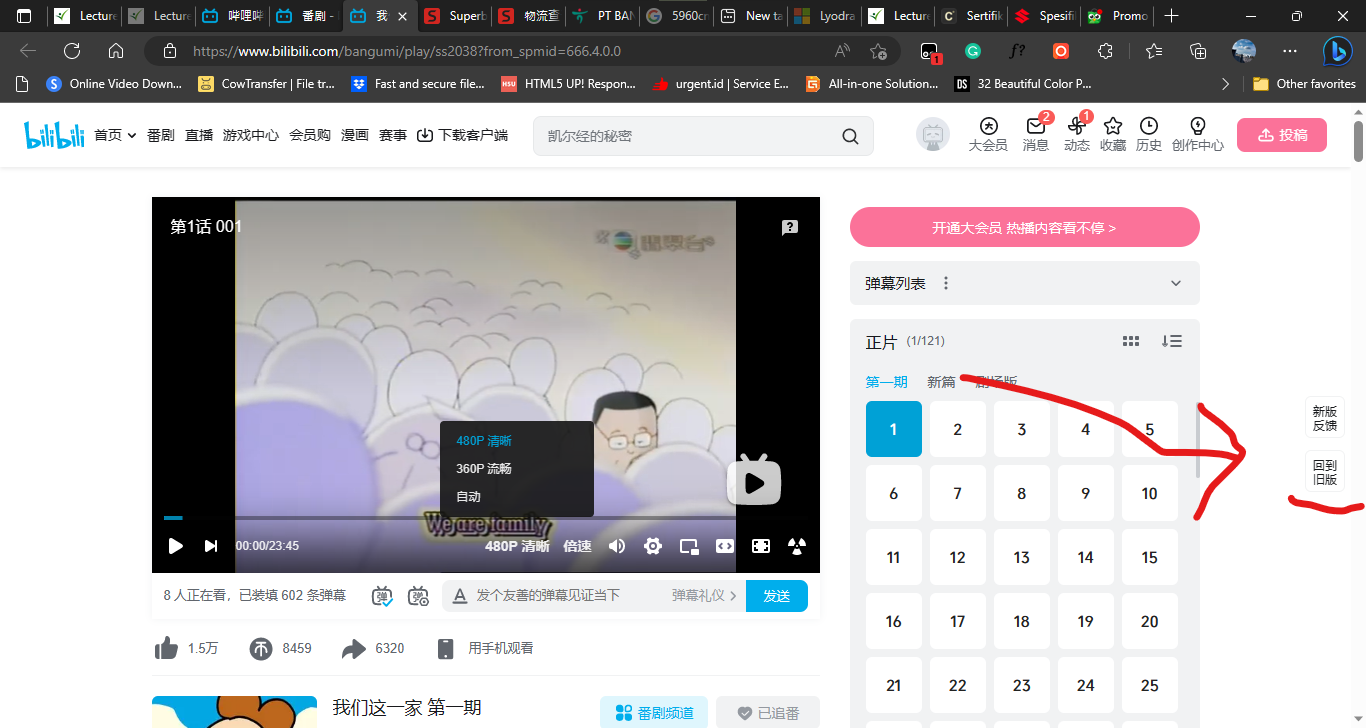This screenshot has height=728, width=1366.
Task: Open 创作中心 creator center icon
Action: click(x=1197, y=134)
